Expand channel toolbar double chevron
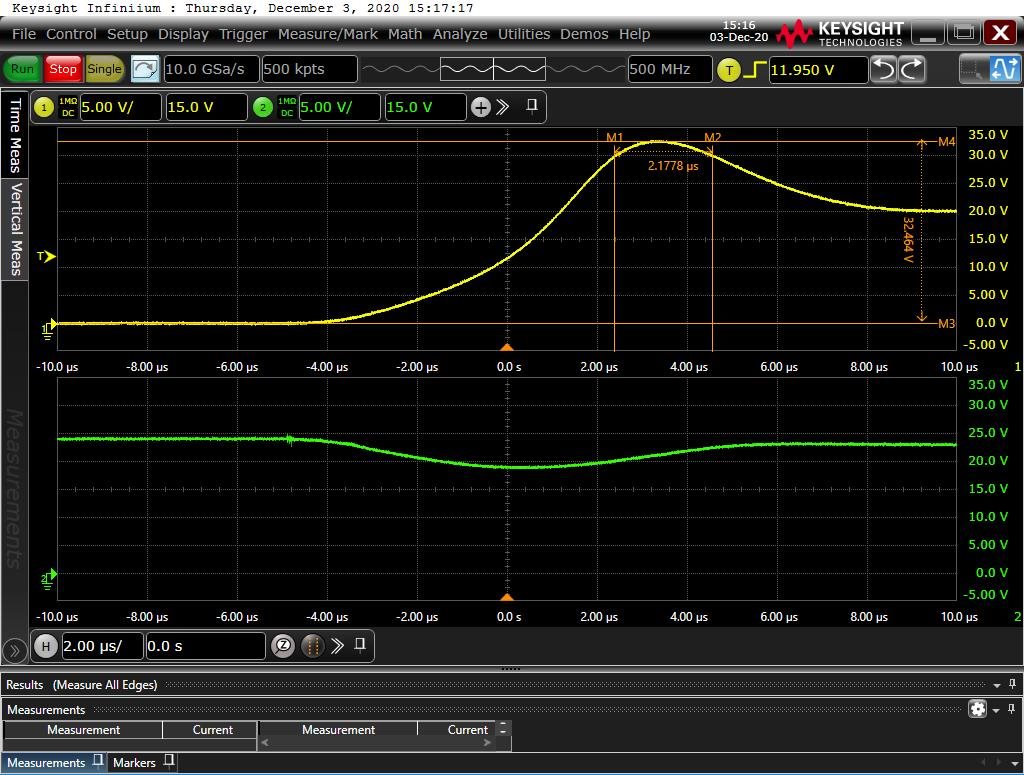This screenshot has height=775, width=1024. pyautogui.click(x=503, y=107)
